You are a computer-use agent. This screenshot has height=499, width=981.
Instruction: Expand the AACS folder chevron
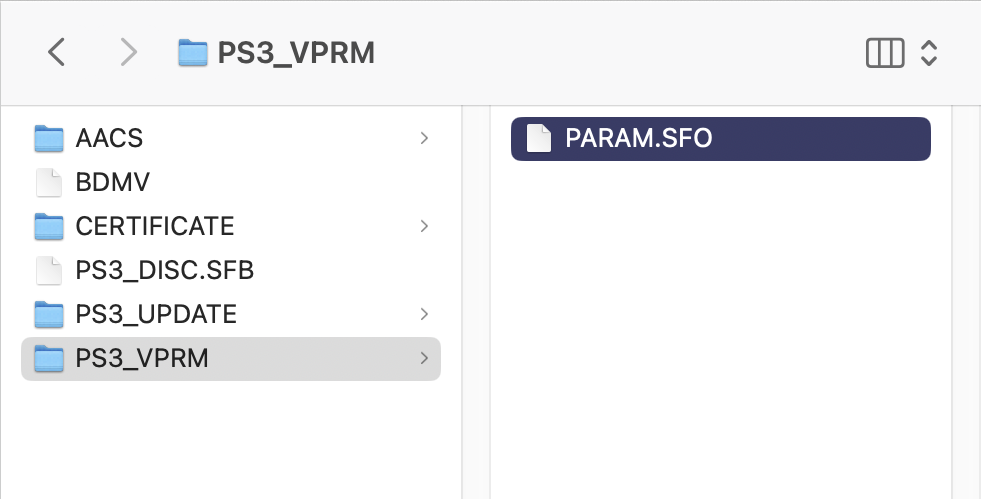(424, 138)
